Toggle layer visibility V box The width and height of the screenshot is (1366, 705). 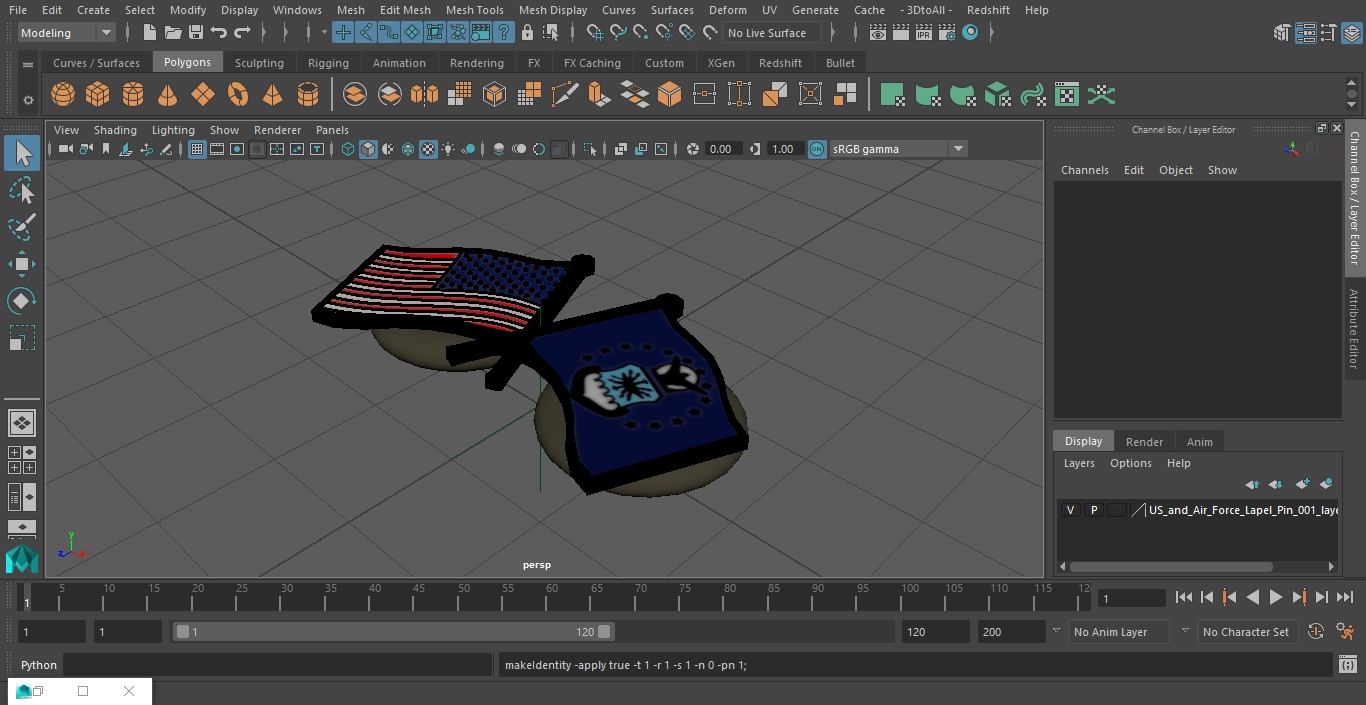pos(1070,510)
